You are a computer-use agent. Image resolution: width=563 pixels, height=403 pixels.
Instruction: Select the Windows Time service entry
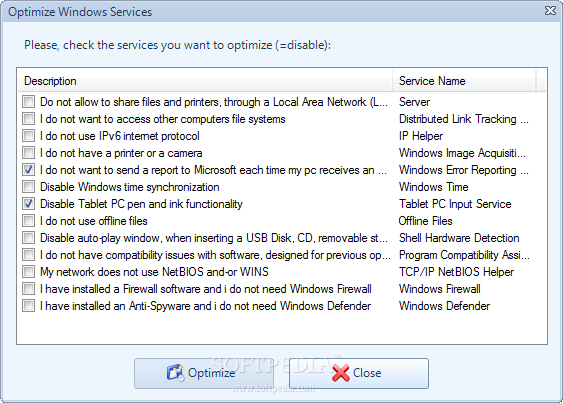[433, 187]
